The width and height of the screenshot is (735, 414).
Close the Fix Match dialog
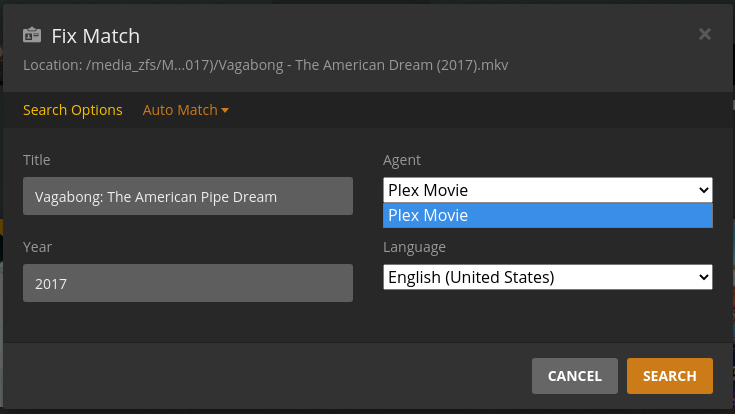704,35
